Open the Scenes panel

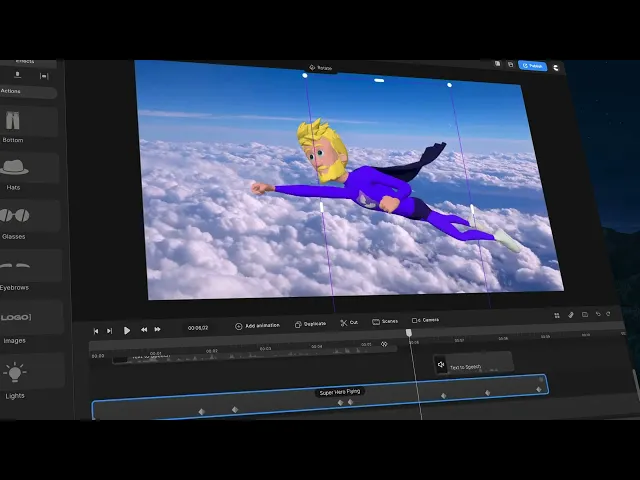pos(385,321)
